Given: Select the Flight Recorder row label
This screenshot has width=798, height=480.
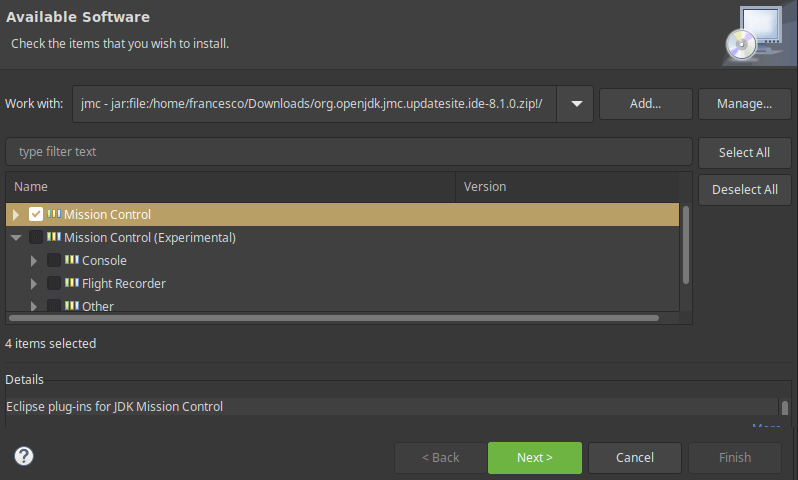Looking at the screenshot, I should (x=124, y=284).
